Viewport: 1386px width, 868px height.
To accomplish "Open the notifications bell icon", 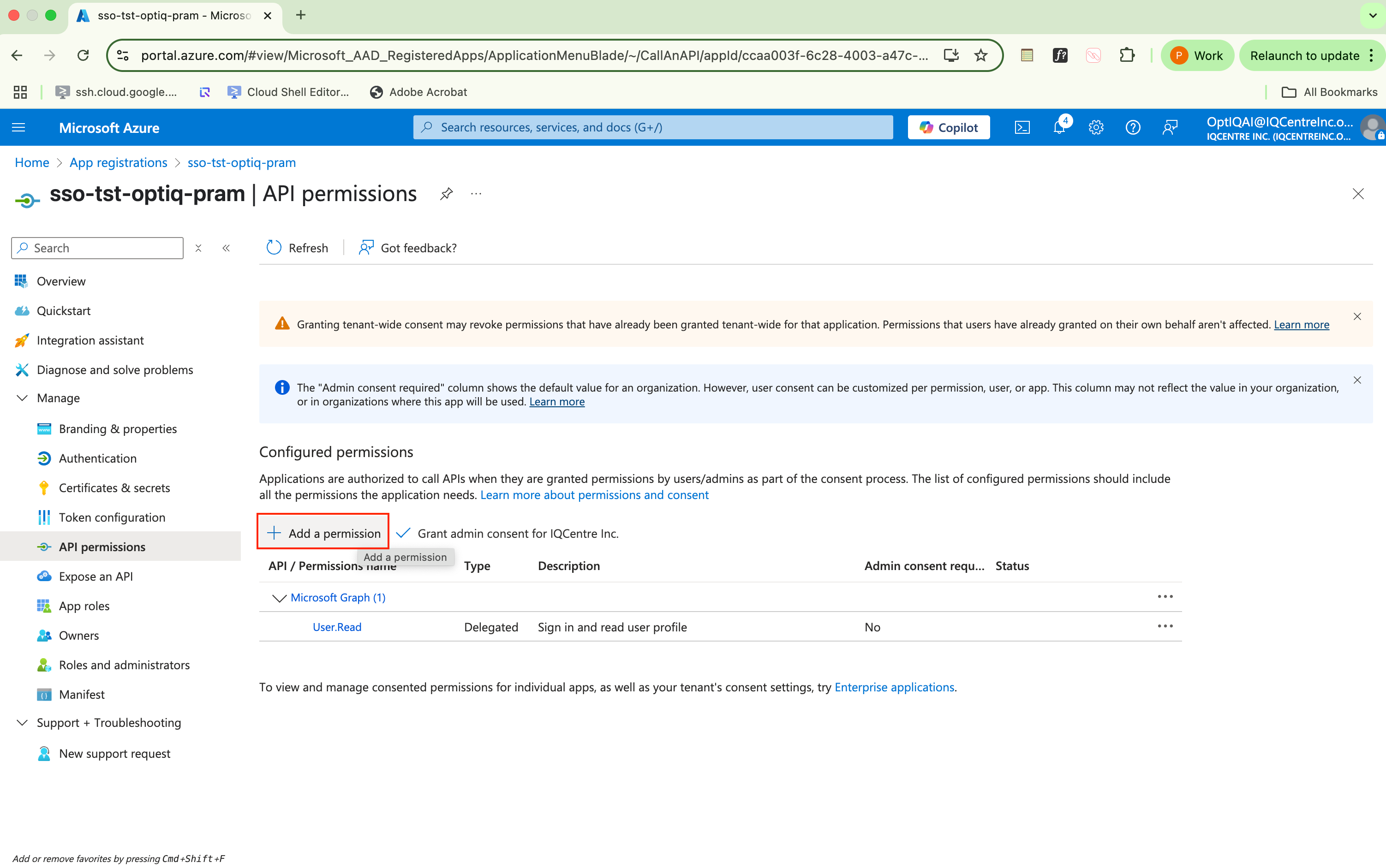I will tap(1059, 127).
